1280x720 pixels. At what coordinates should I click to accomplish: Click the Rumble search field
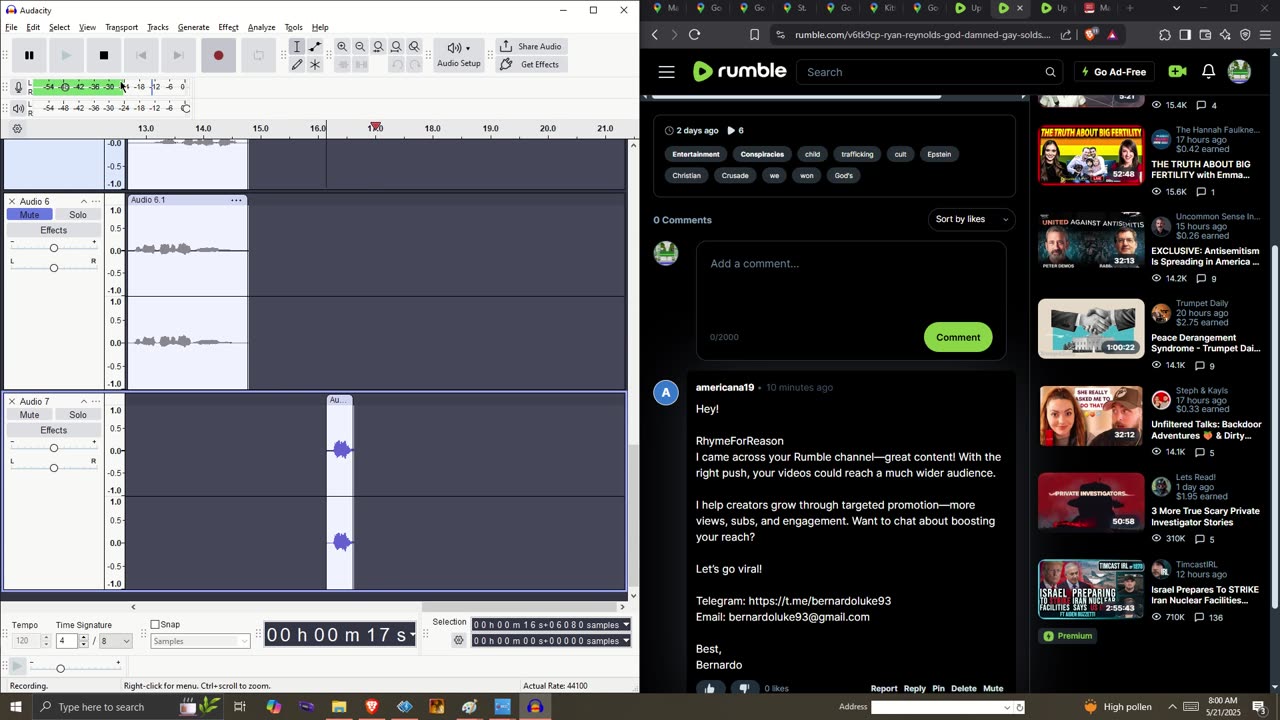pyautogui.click(x=922, y=72)
